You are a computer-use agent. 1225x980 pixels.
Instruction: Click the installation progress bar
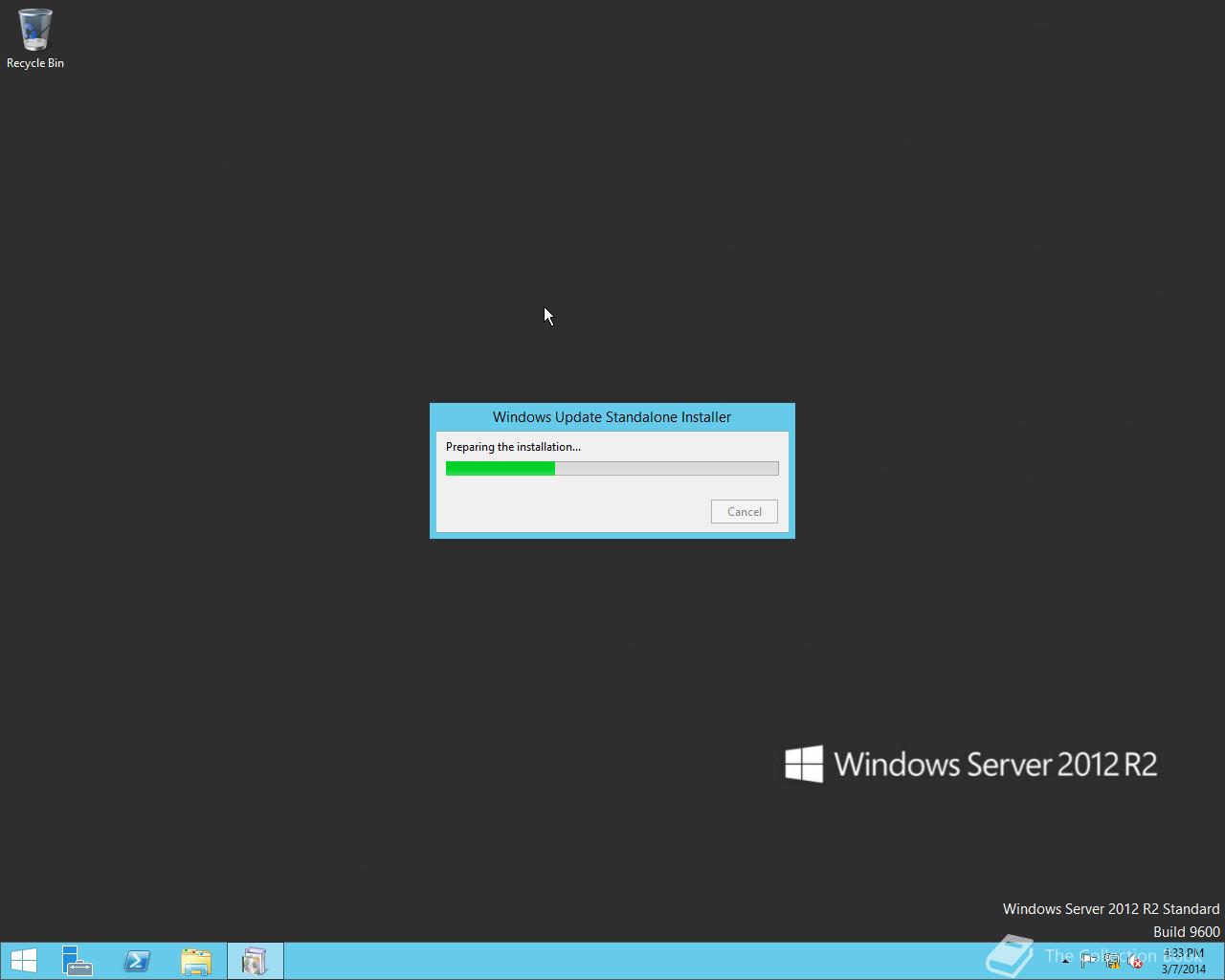pos(612,468)
